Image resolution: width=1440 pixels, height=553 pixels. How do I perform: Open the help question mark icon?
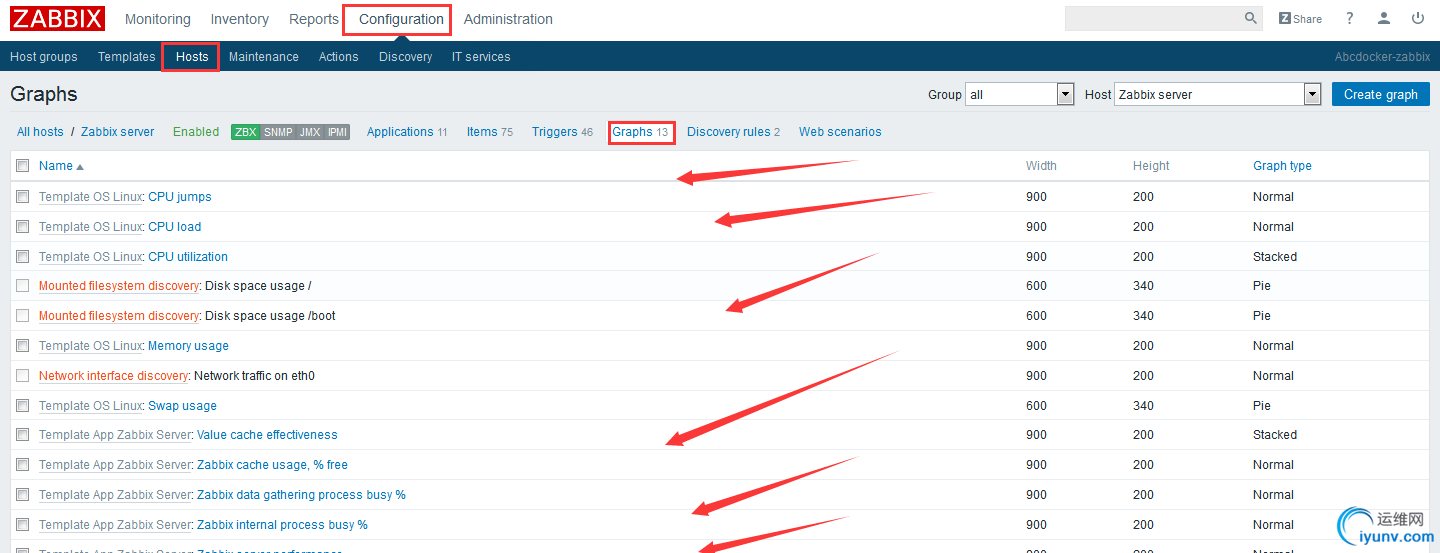tap(1349, 19)
